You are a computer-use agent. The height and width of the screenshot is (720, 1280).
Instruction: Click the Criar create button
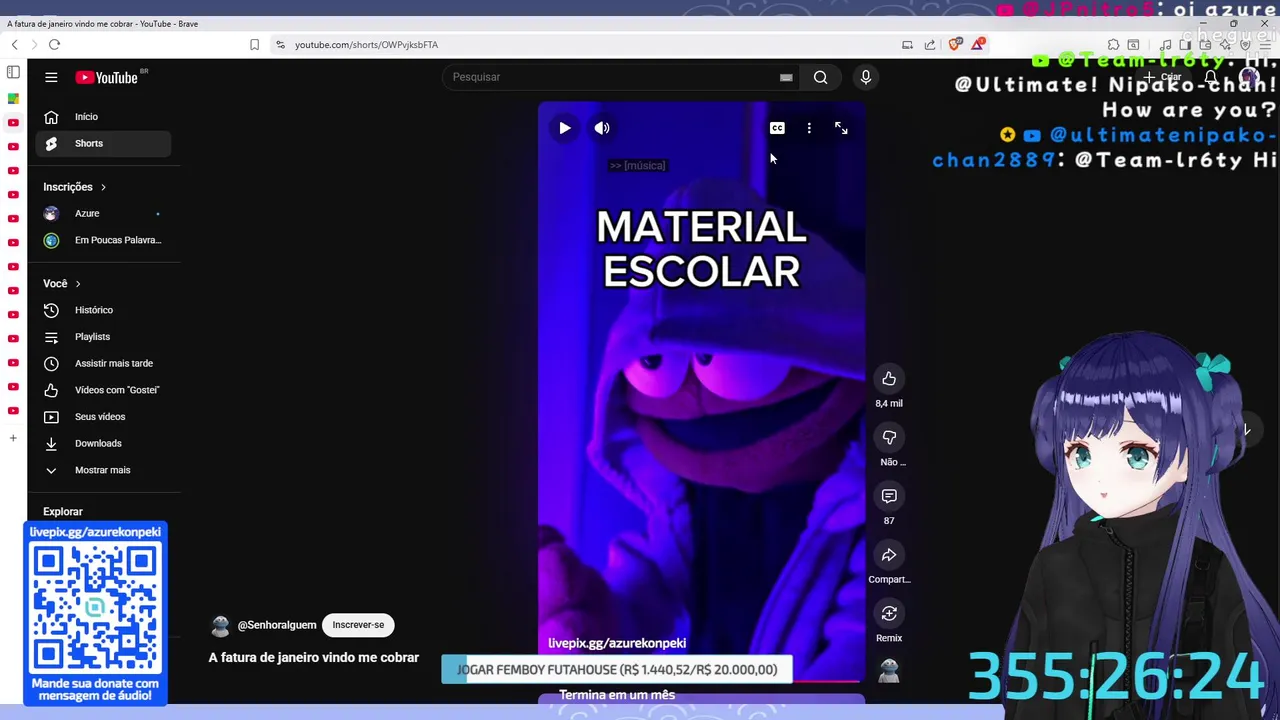(x=1163, y=77)
